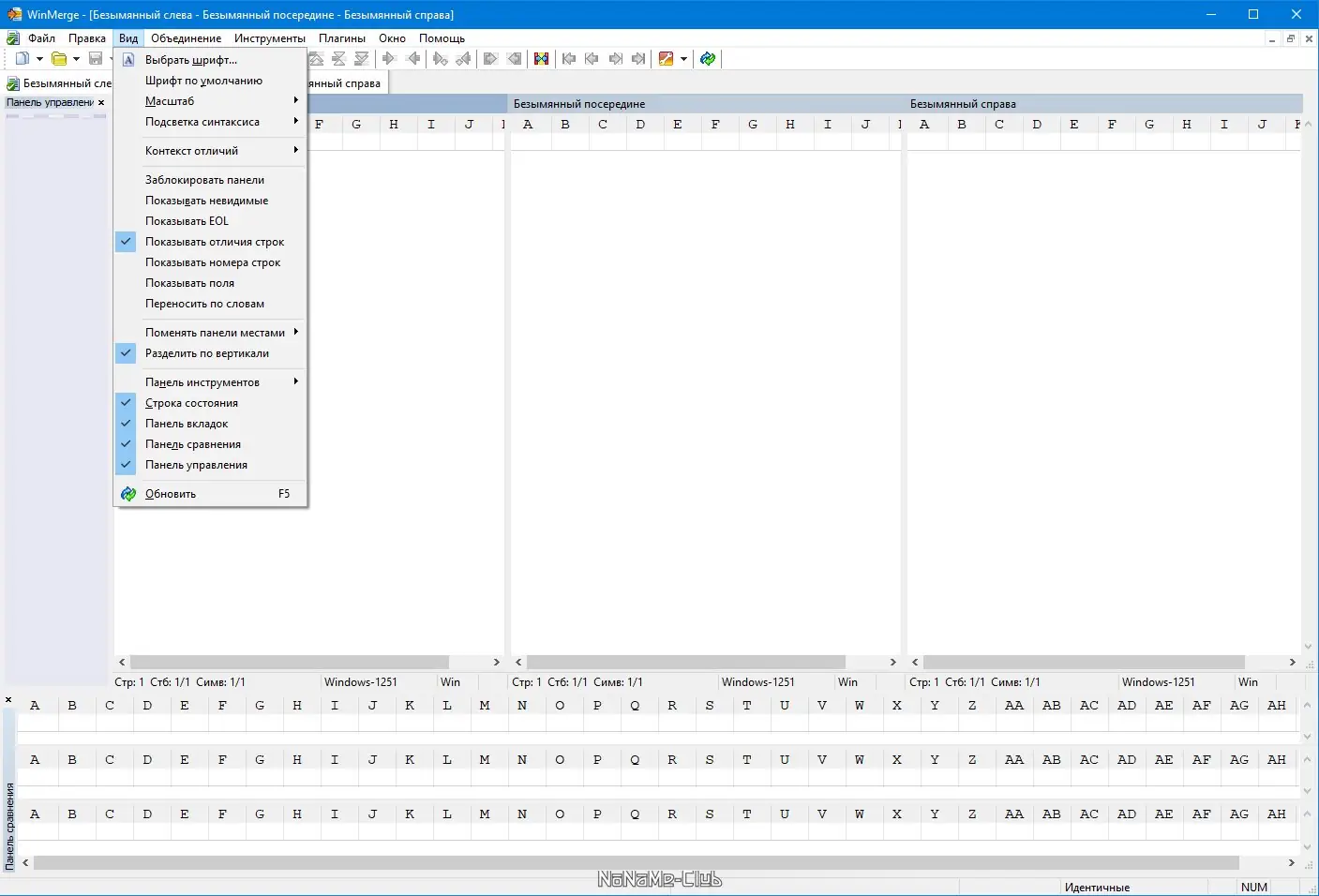
Task: Restore the inner document window button
Action: click(1291, 38)
